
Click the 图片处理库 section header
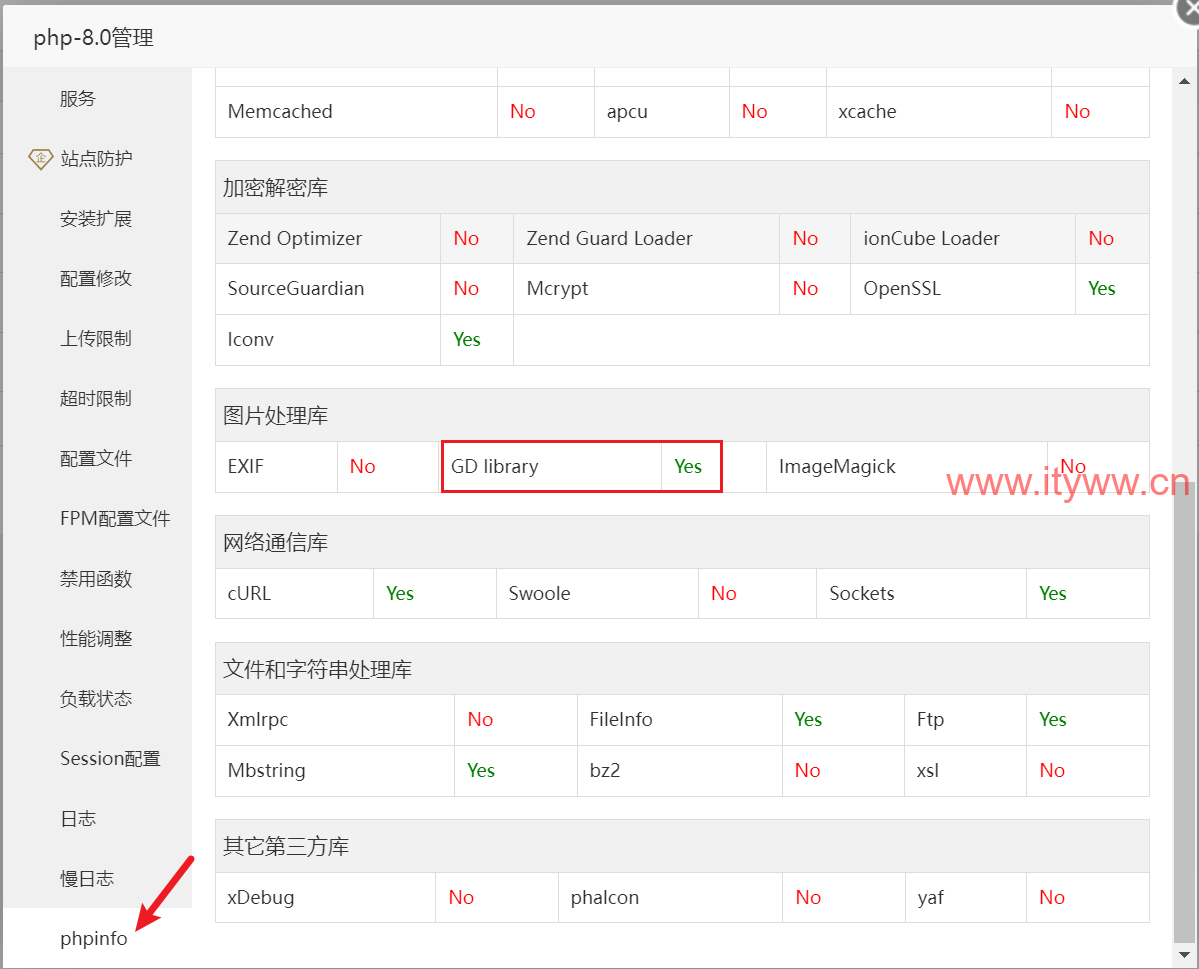[x=682, y=415]
